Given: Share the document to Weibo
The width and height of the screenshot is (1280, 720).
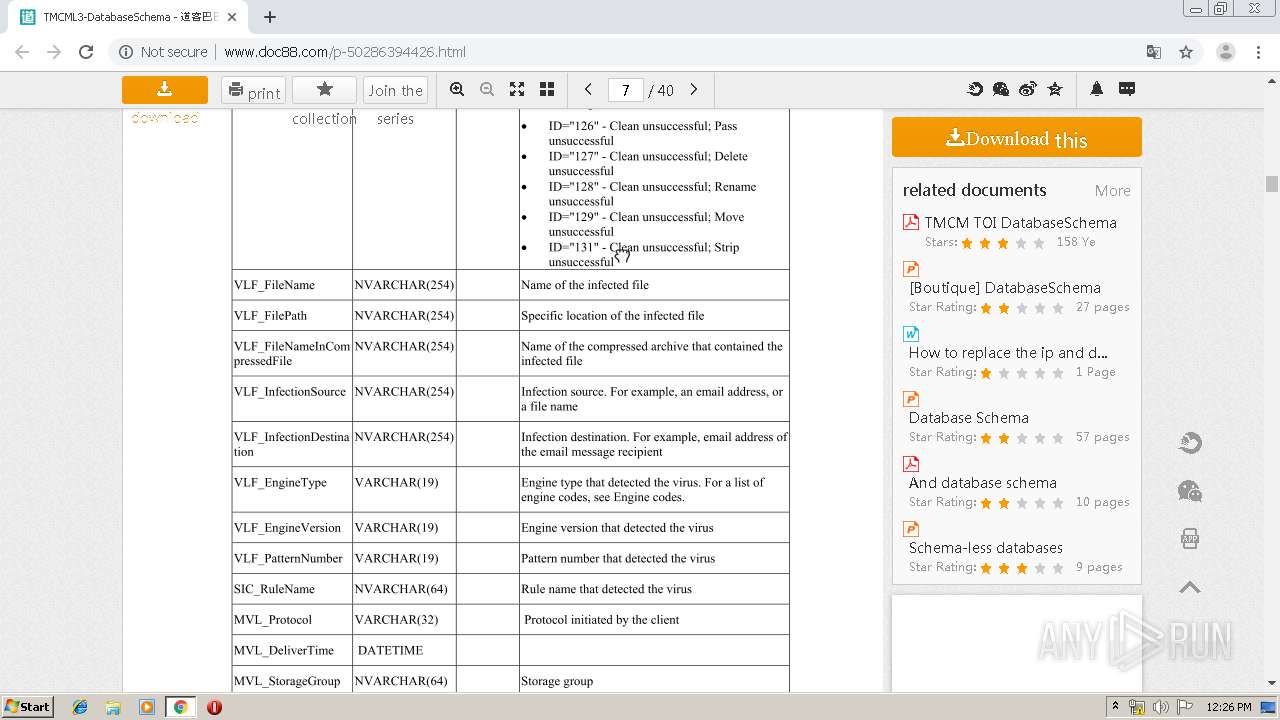Looking at the screenshot, I should click(1028, 89).
